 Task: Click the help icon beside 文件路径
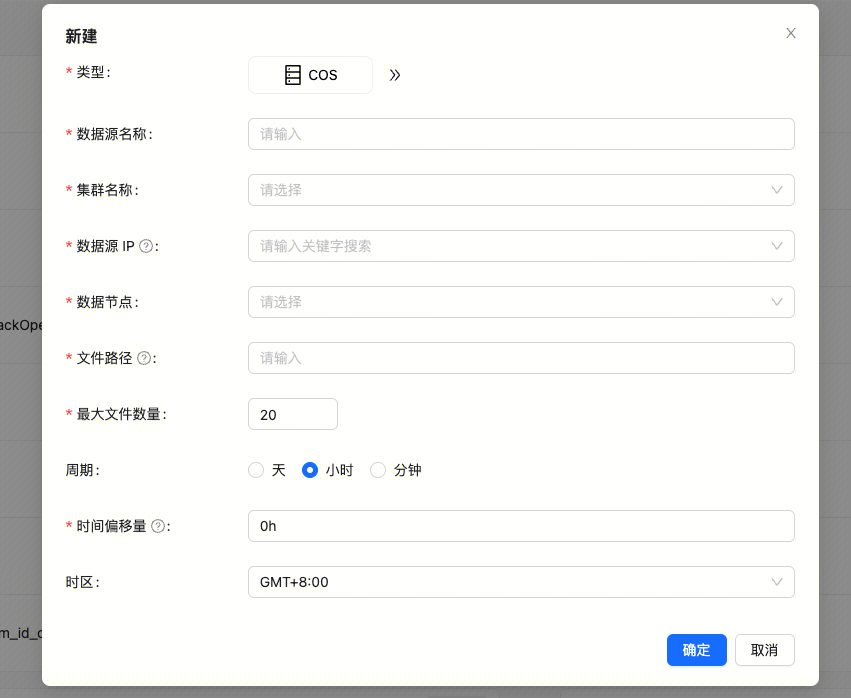(144, 358)
